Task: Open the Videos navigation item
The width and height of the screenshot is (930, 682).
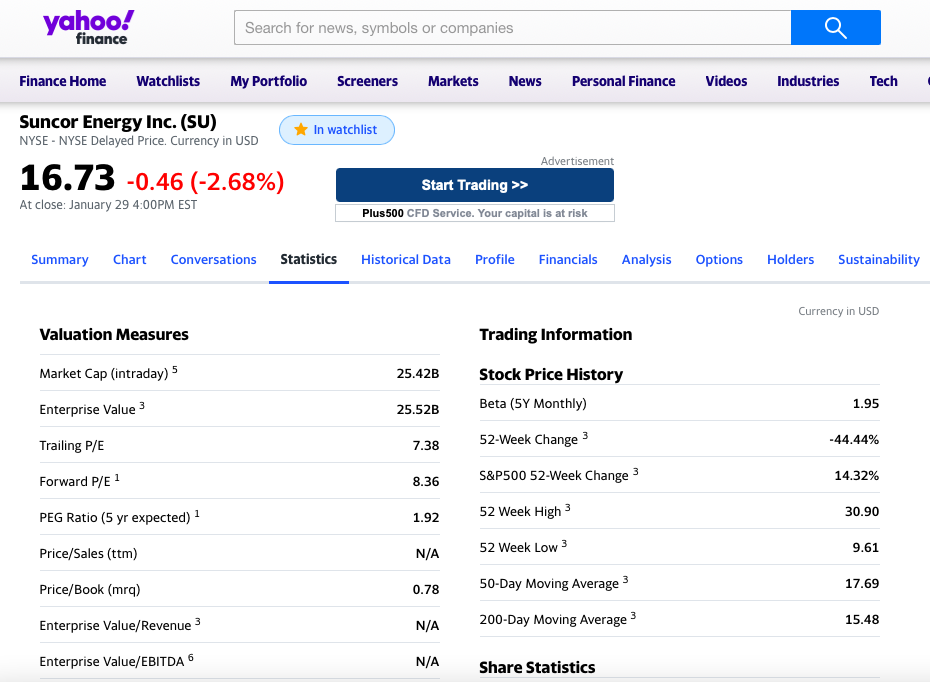Action: (726, 81)
